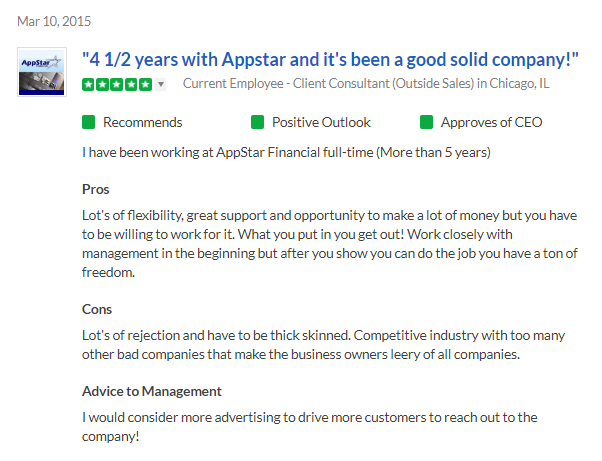Click the Mar 10, 2015 review date
The width and height of the screenshot is (602, 461).
coord(54,21)
